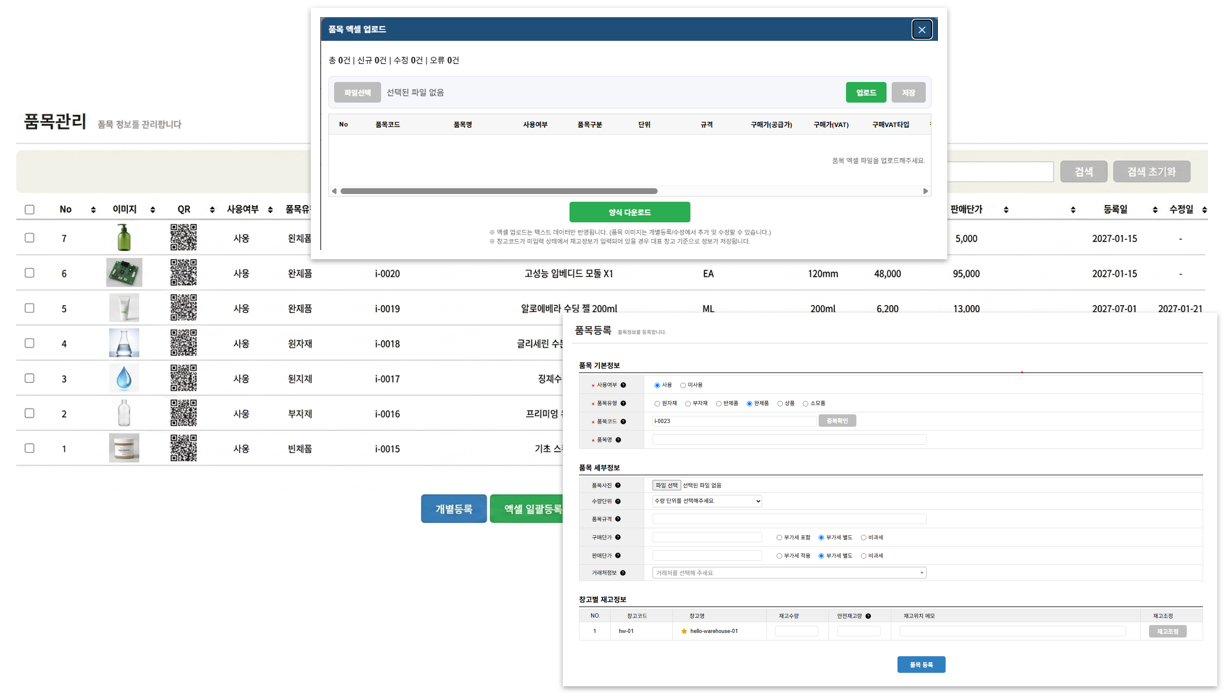Click sort arrows on the QR column
The width and height of the screenshot is (1232, 698).
point(212,210)
